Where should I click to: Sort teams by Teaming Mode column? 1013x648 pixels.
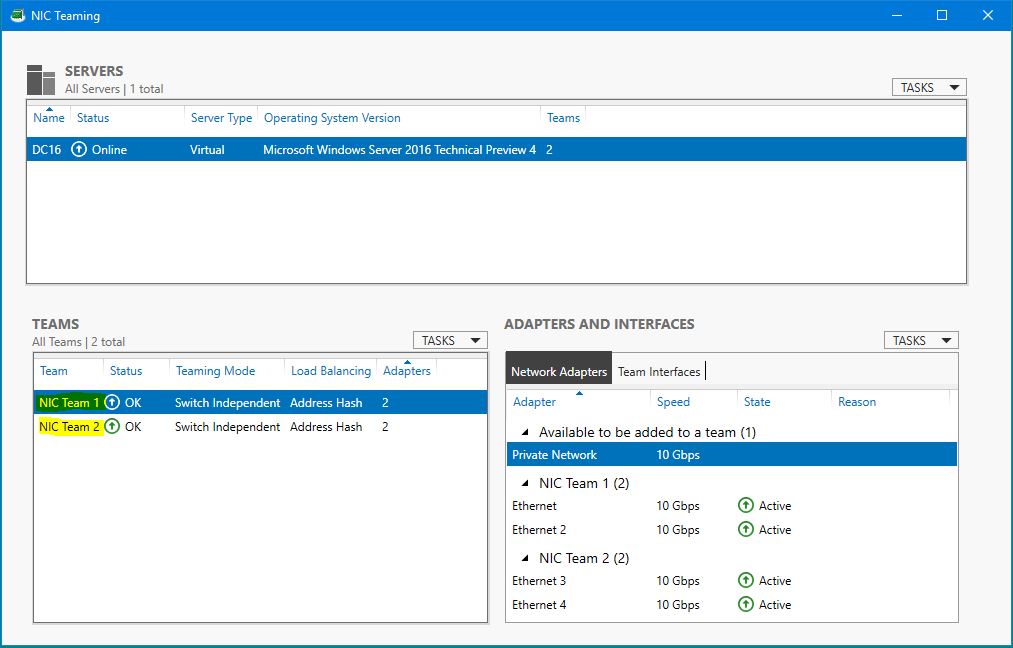pyautogui.click(x=215, y=371)
